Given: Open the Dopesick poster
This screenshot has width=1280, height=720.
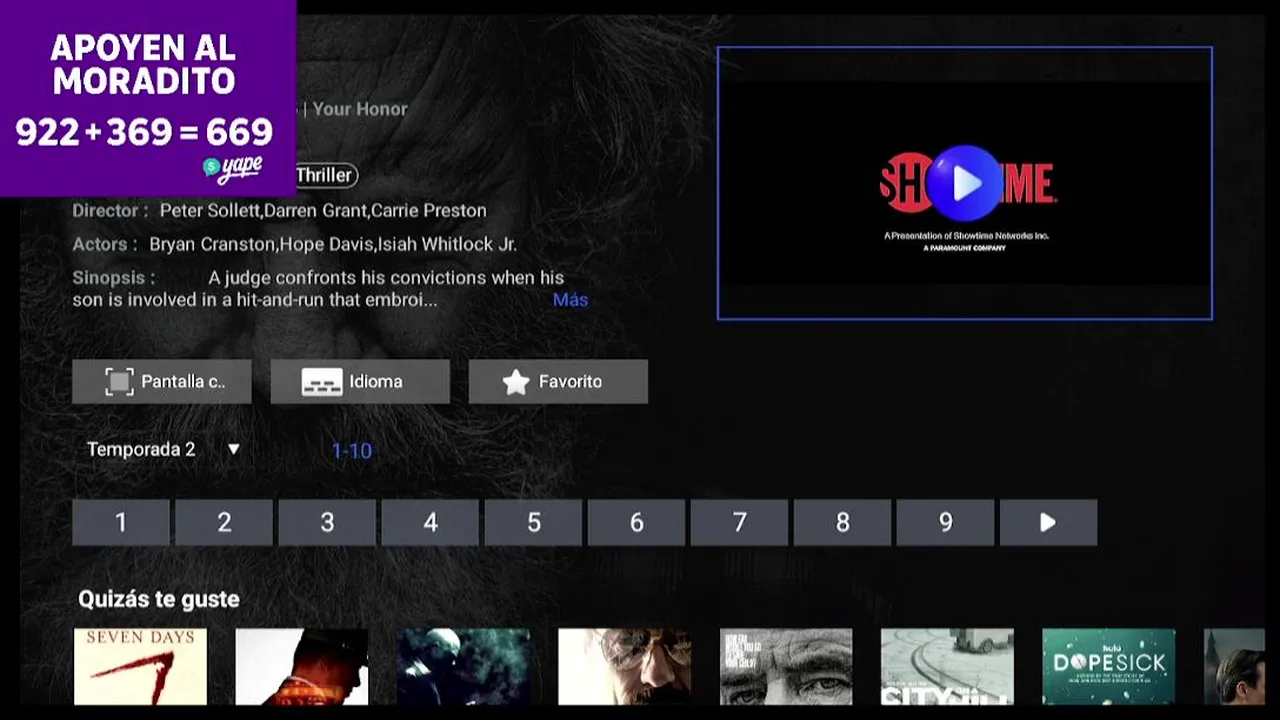Looking at the screenshot, I should click(1108, 666).
